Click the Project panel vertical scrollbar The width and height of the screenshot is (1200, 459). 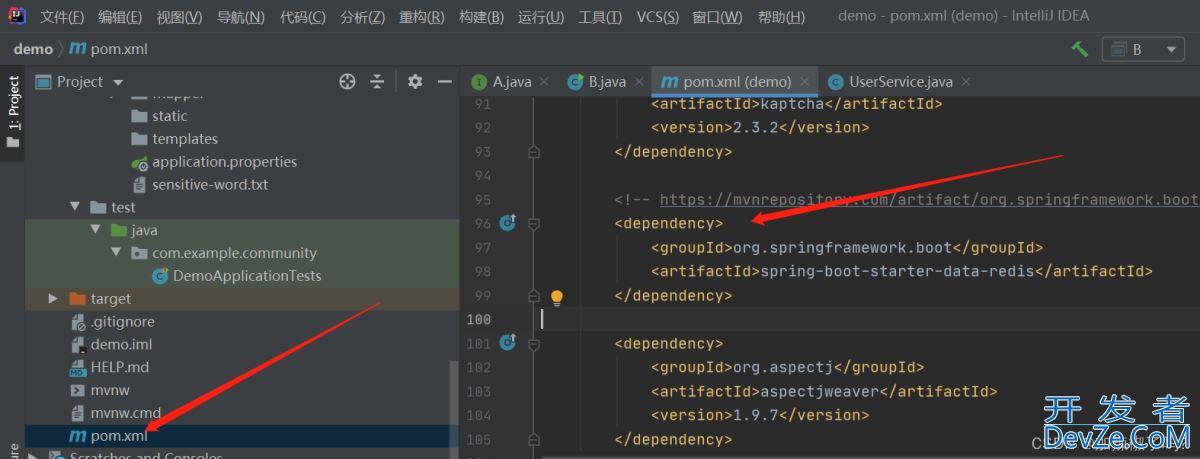tap(455, 395)
